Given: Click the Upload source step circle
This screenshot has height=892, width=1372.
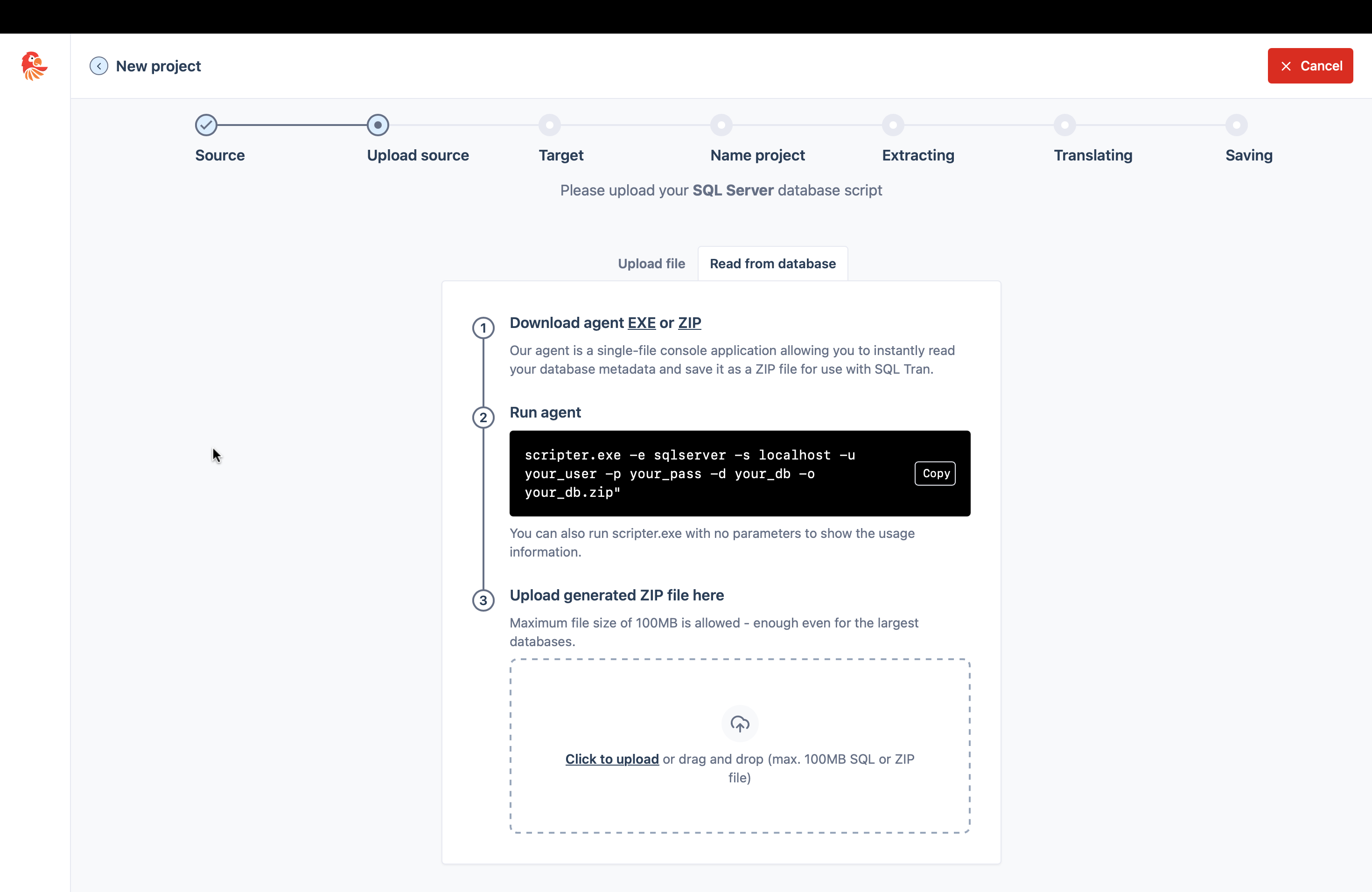Looking at the screenshot, I should point(378,125).
